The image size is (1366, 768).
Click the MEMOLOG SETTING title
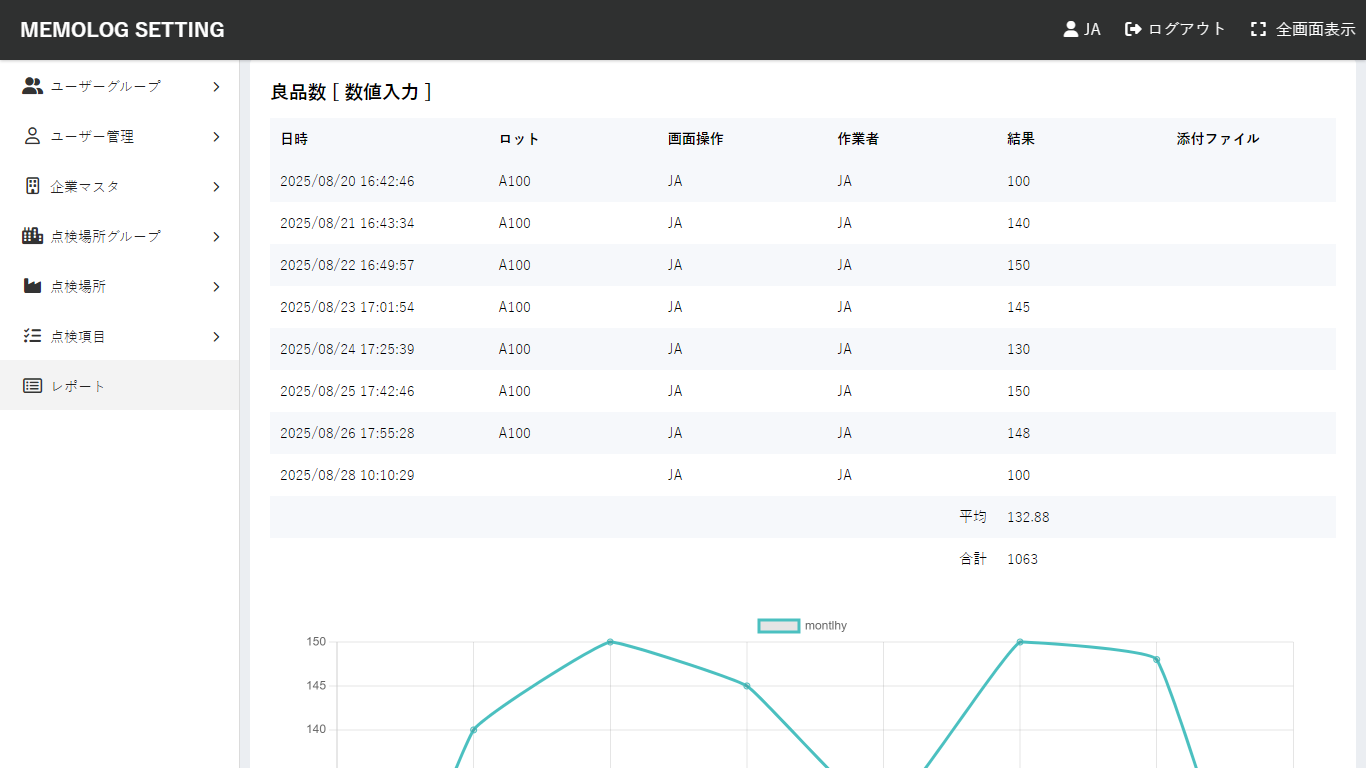pos(122,30)
